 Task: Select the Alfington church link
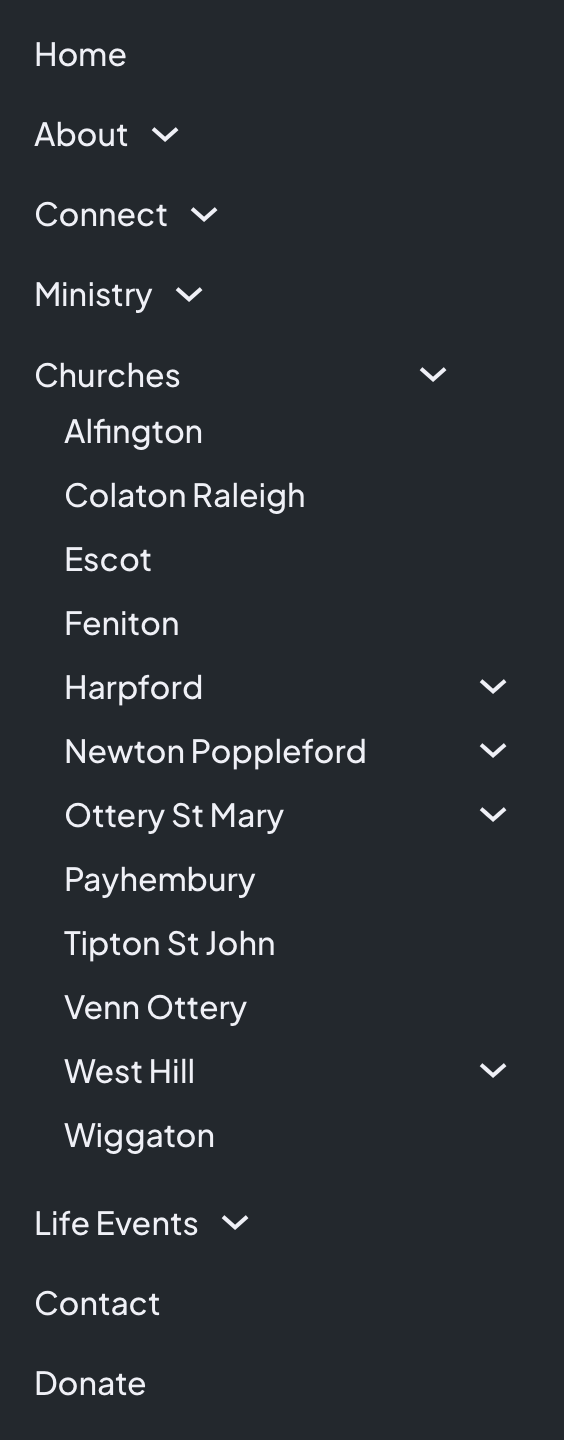point(133,432)
